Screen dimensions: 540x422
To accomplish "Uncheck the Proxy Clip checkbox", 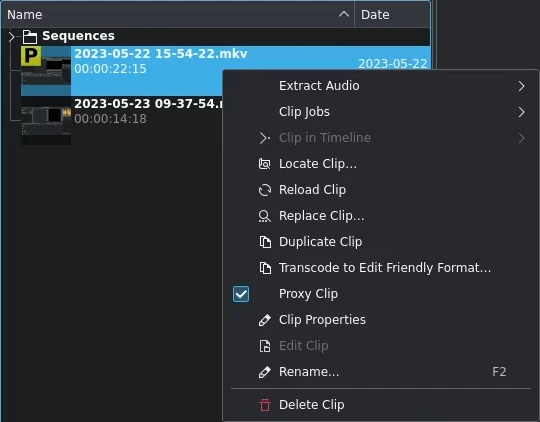I will 241,294.
